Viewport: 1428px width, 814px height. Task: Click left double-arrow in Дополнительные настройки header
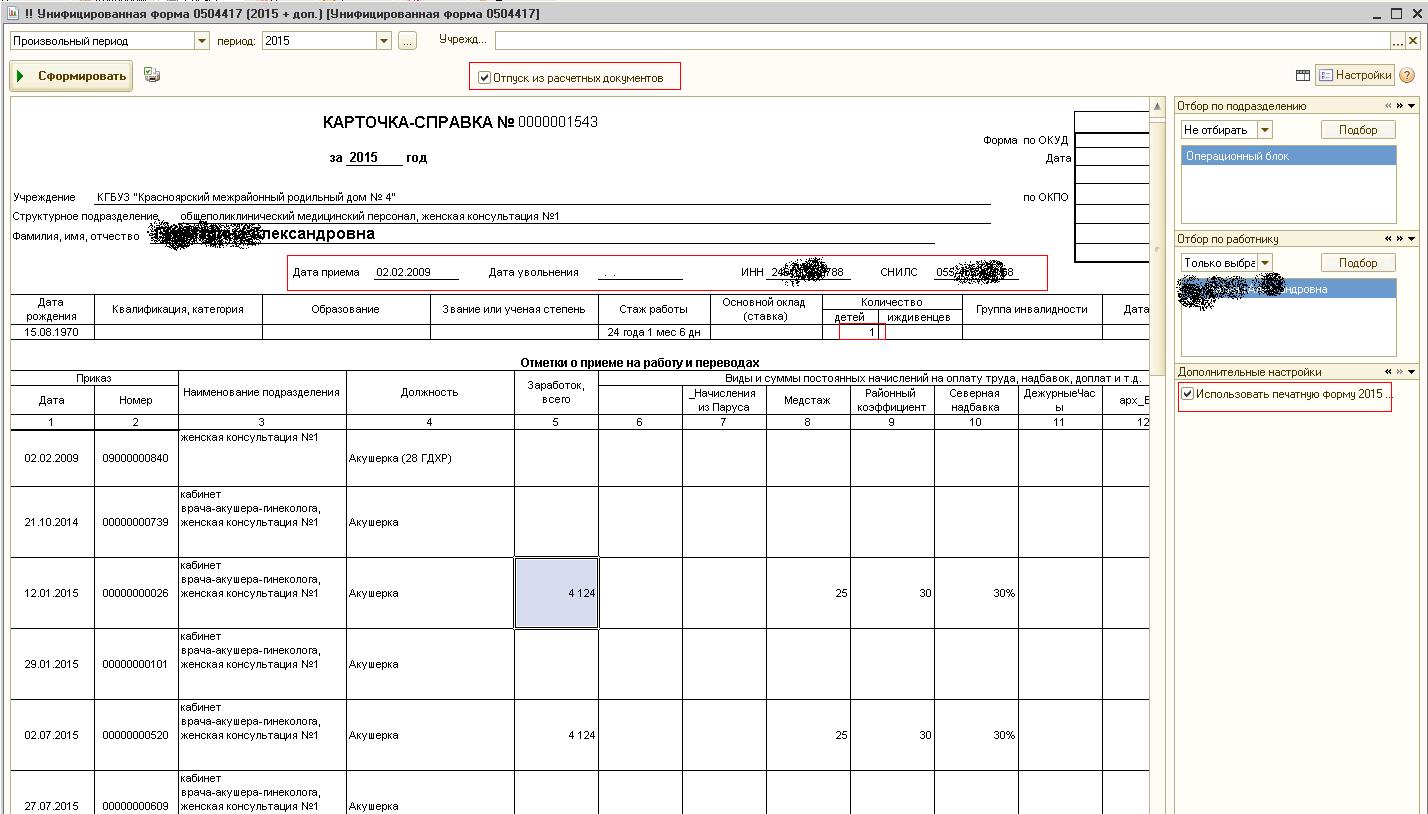click(x=1388, y=372)
